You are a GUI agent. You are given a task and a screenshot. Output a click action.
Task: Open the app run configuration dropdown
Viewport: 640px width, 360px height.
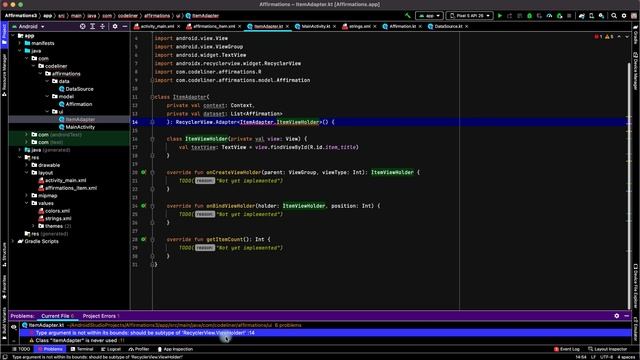click(x=429, y=16)
